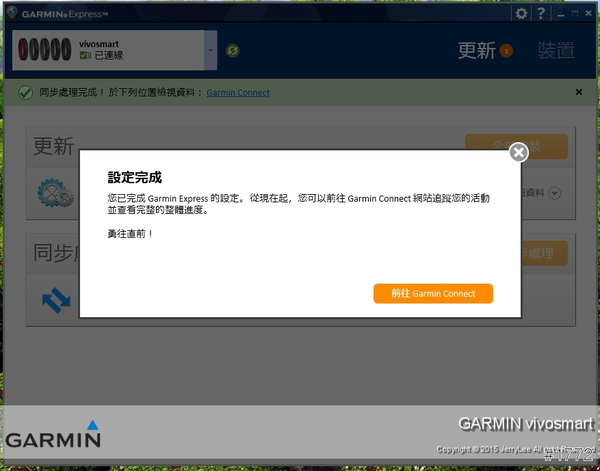
Task: Close the 設定完成 dialog
Action: click(x=519, y=152)
